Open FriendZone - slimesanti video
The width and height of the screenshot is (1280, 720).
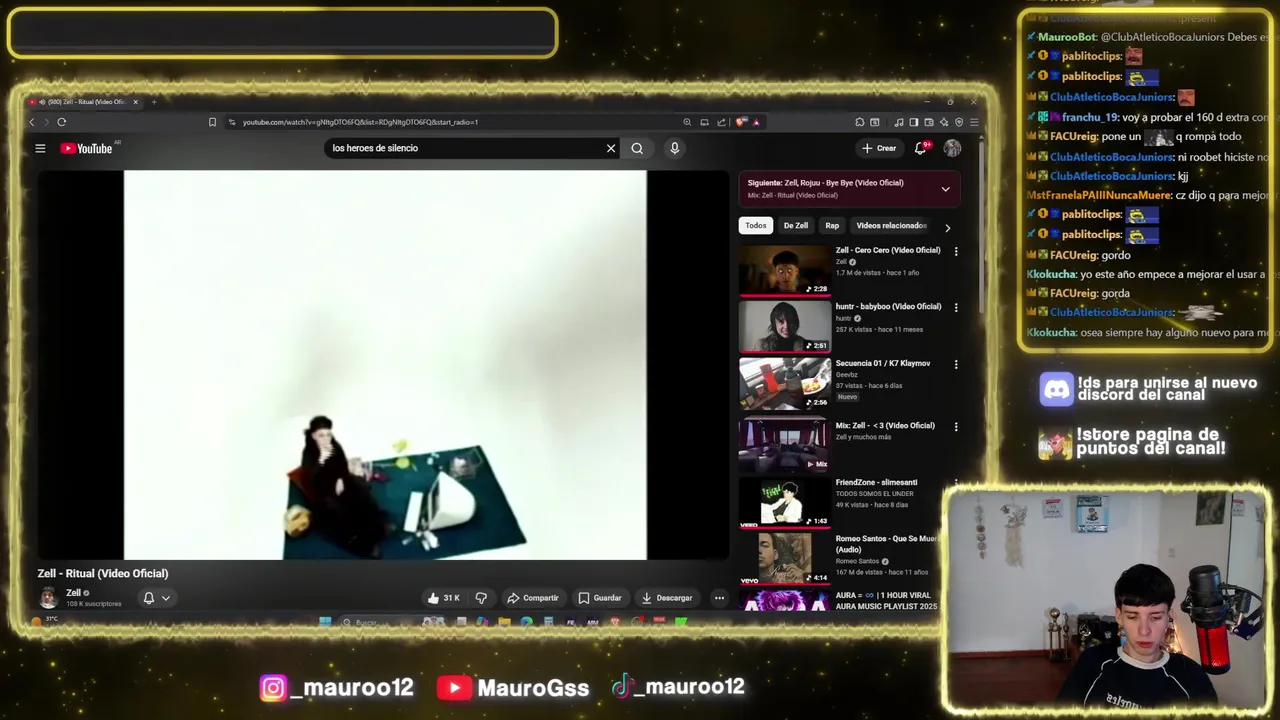[x=785, y=502]
